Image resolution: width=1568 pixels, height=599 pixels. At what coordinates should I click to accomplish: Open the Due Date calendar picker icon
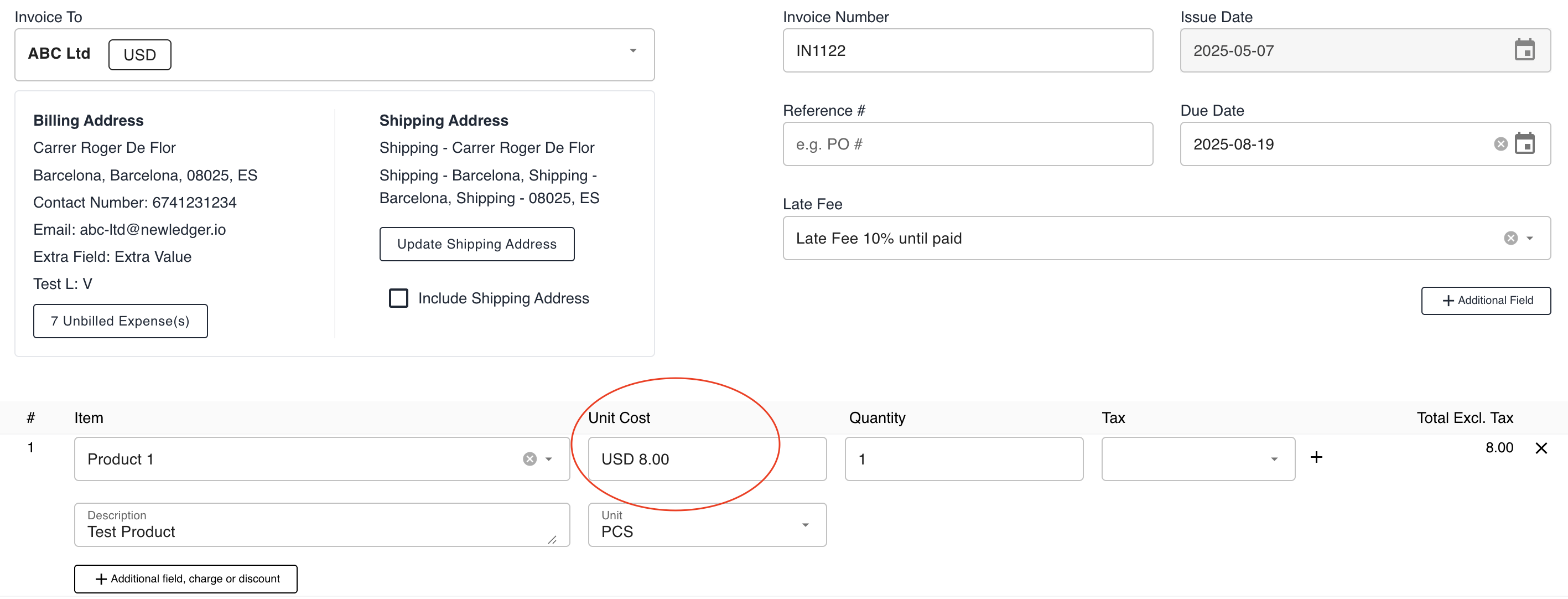click(x=1524, y=144)
